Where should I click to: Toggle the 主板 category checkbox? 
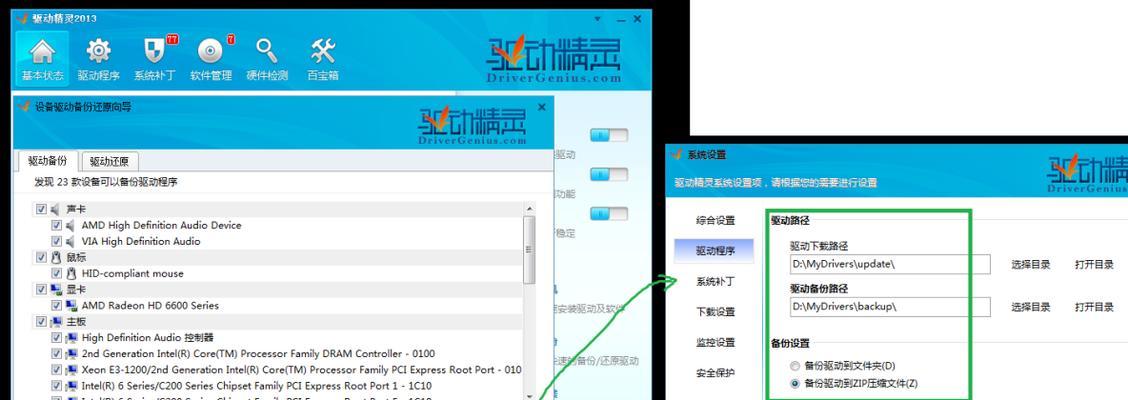(x=41, y=322)
